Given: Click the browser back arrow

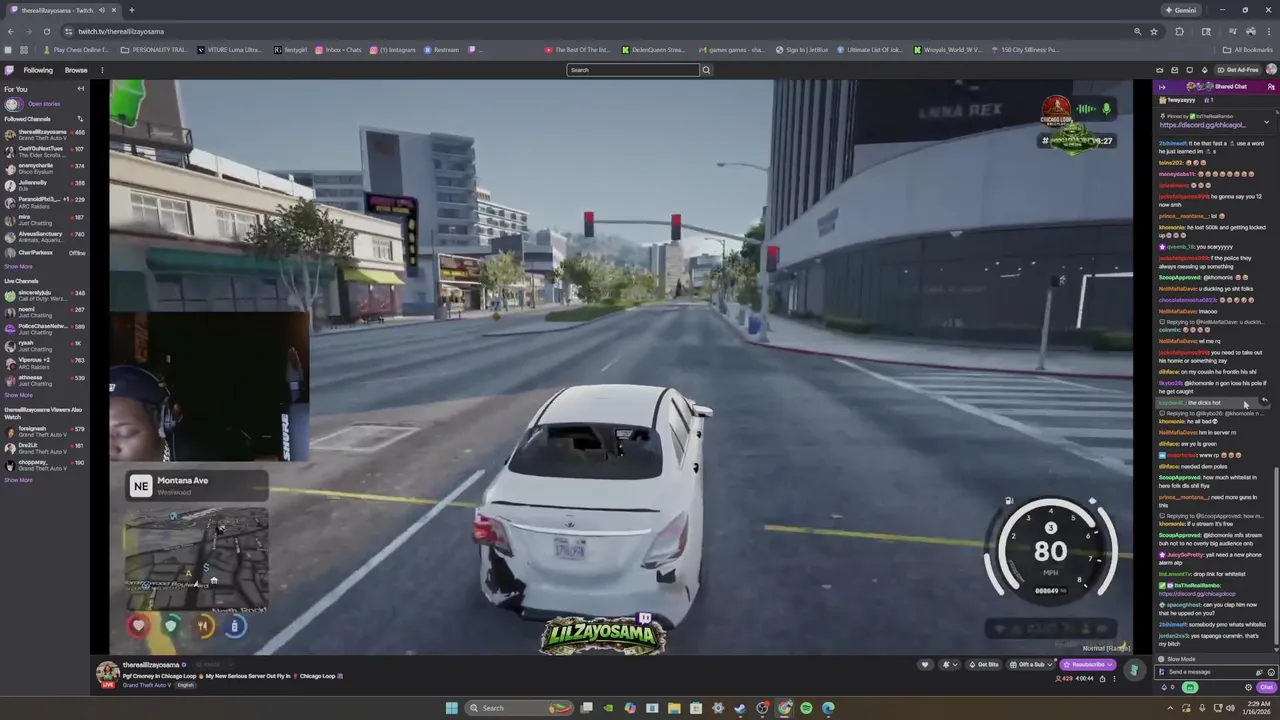Looking at the screenshot, I should point(11,31).
